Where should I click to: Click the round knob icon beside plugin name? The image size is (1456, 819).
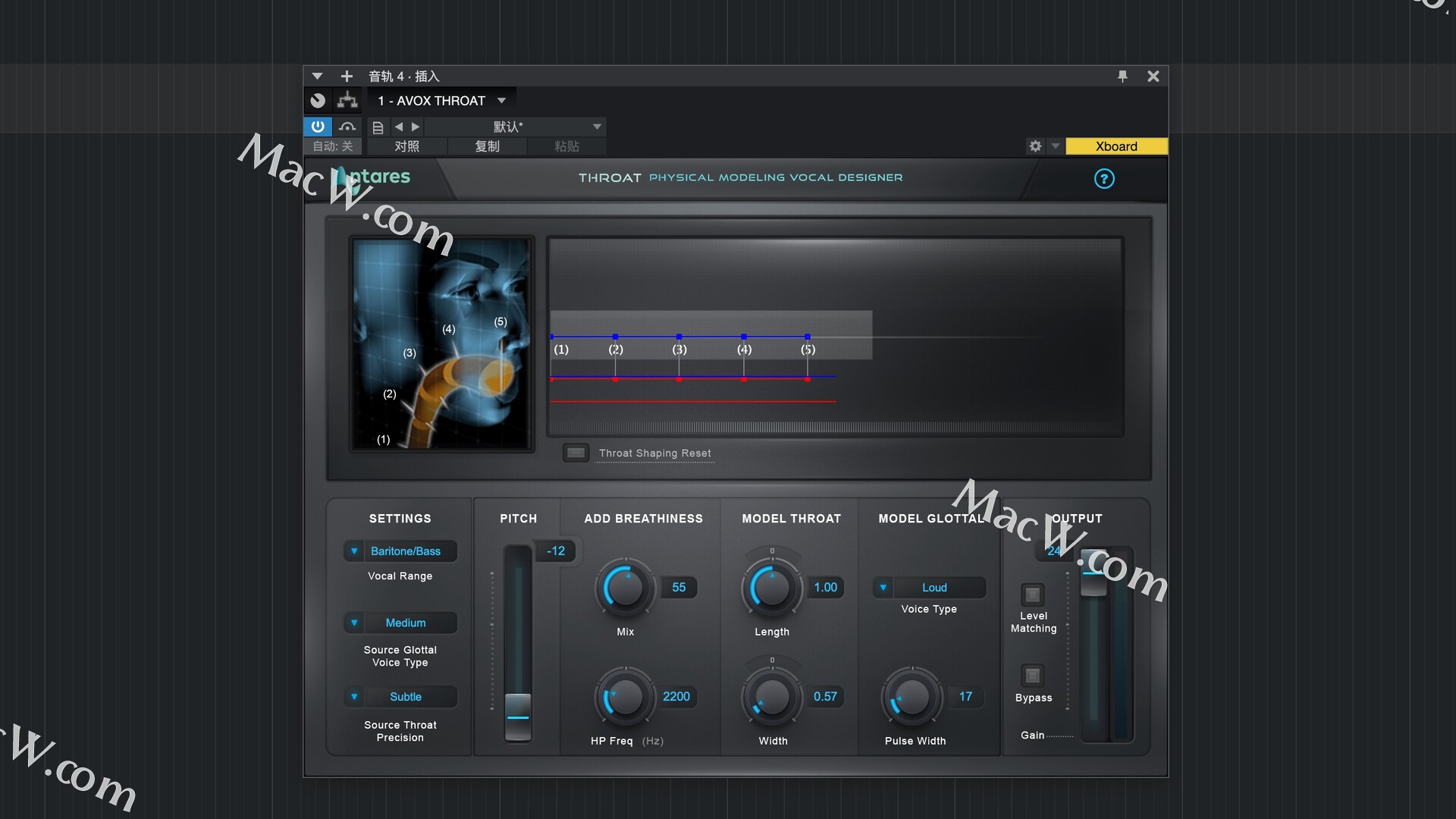click(318, 100)
